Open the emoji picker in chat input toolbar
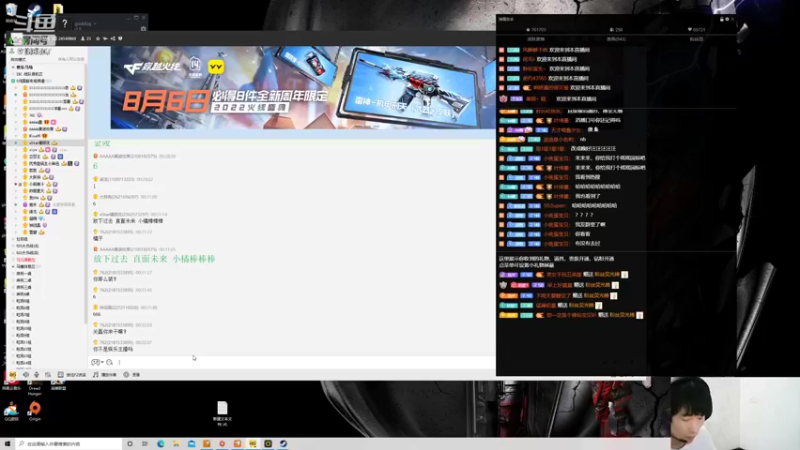Image resolution: width=800 pixels, height=450 pixels. tap(95, 362)
